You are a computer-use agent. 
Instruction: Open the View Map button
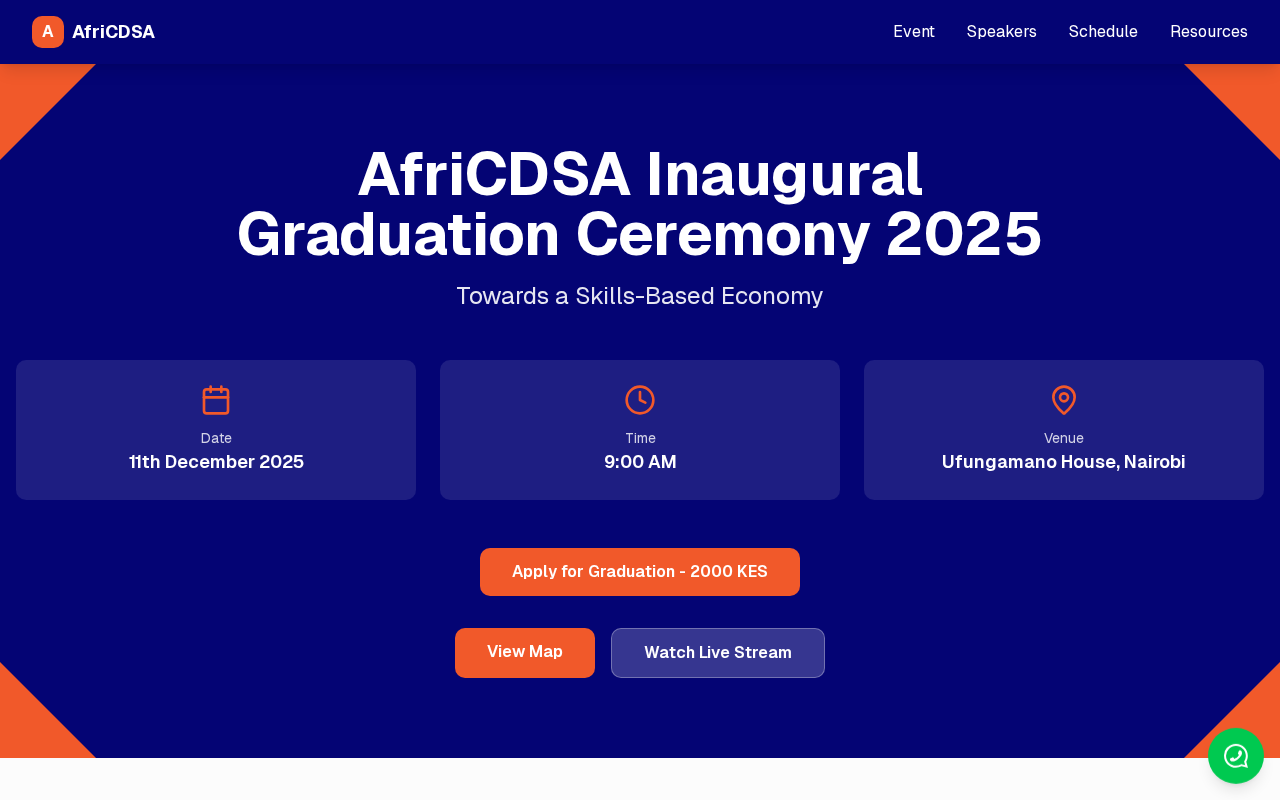pos(525,653)
